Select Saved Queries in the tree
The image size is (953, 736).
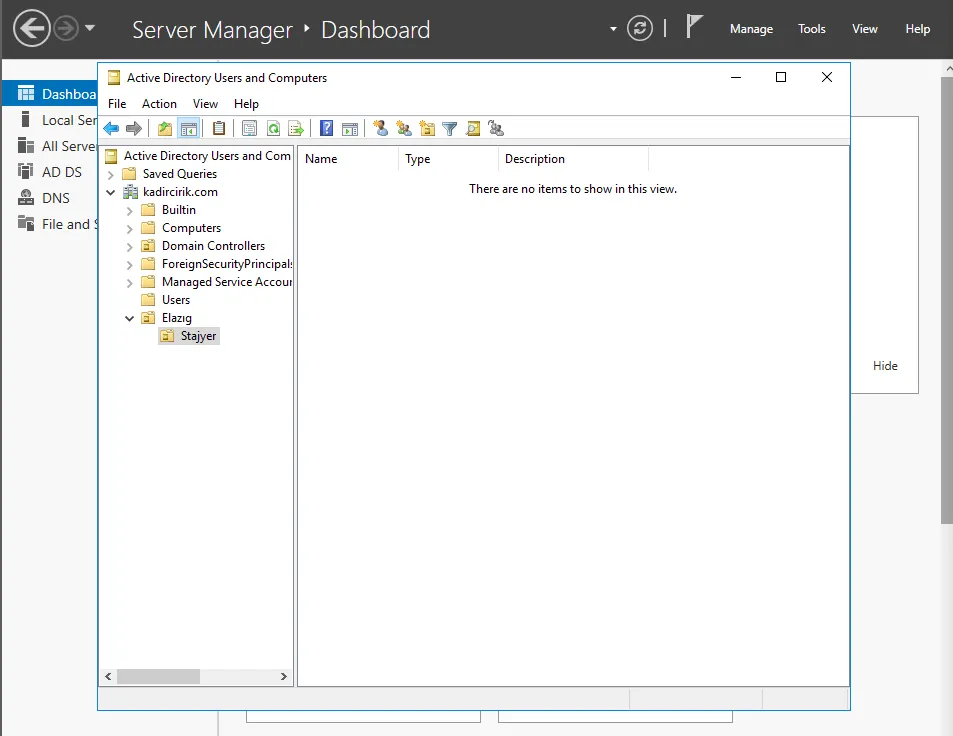point(179,174)
